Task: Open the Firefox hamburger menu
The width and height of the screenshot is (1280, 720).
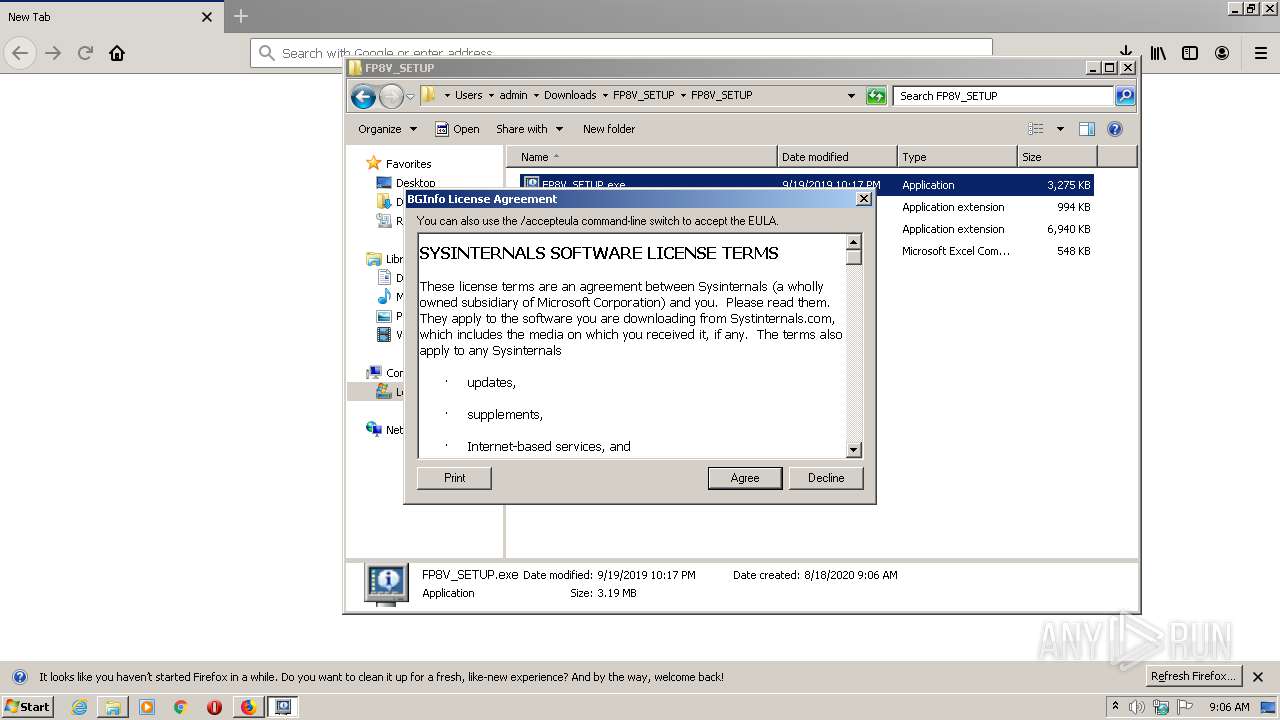Action: pyautogui.click(x=1261, y=53)
